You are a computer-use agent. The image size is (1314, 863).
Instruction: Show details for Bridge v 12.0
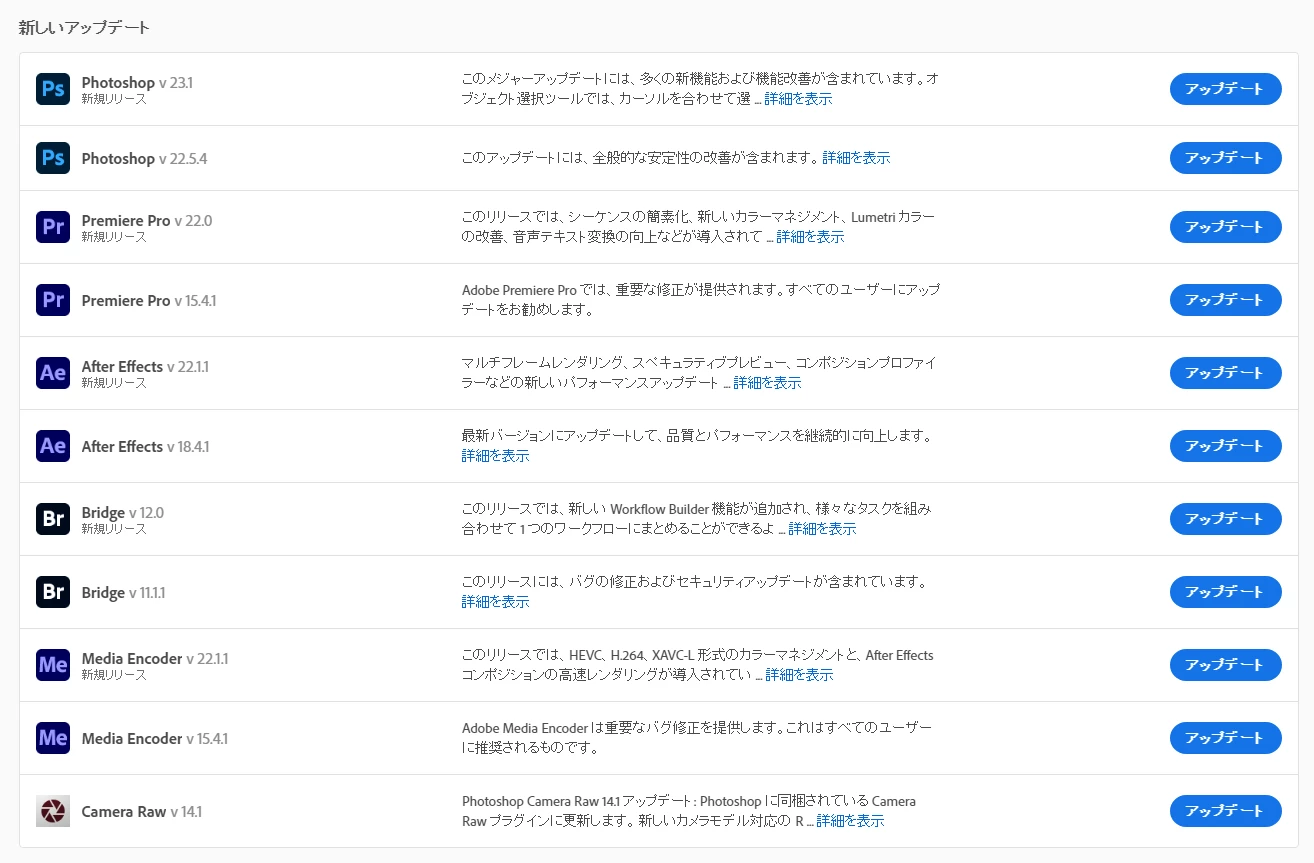click(822, 529)
